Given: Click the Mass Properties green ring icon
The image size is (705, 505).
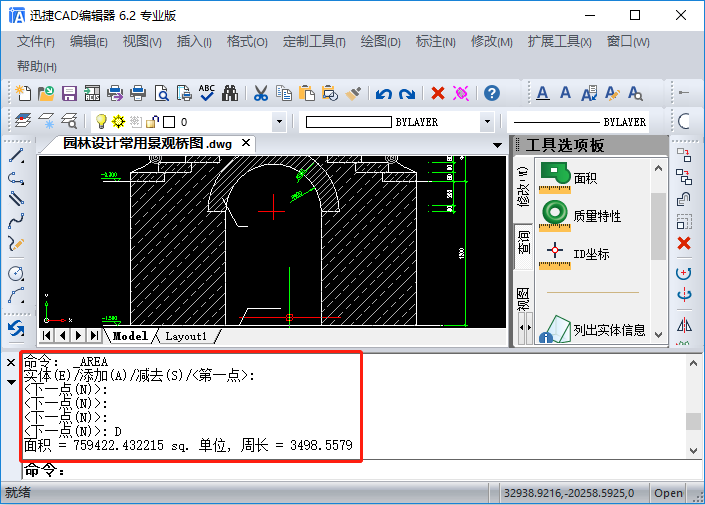Looking at the screenshot, I should 555,215.
